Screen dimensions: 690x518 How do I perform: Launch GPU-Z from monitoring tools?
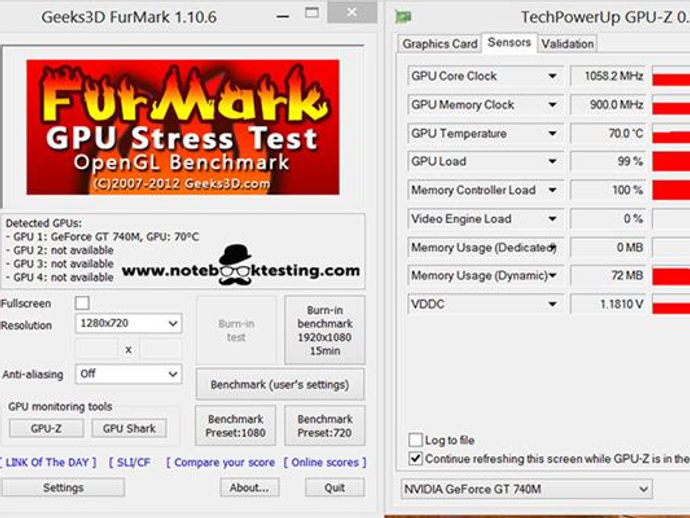(46, 428)
